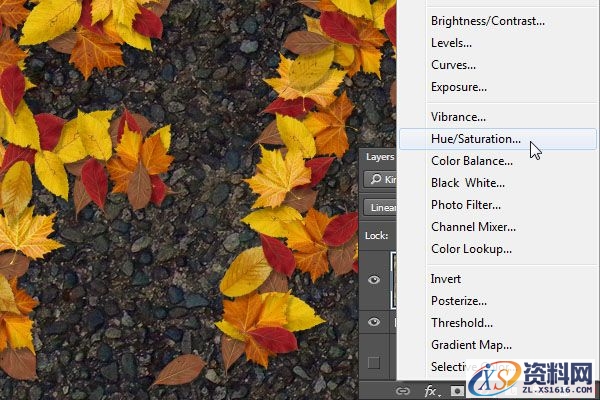Open Photo Filter from the menu
Viewport: 600px width, 400px height.
tap(465, 205)
